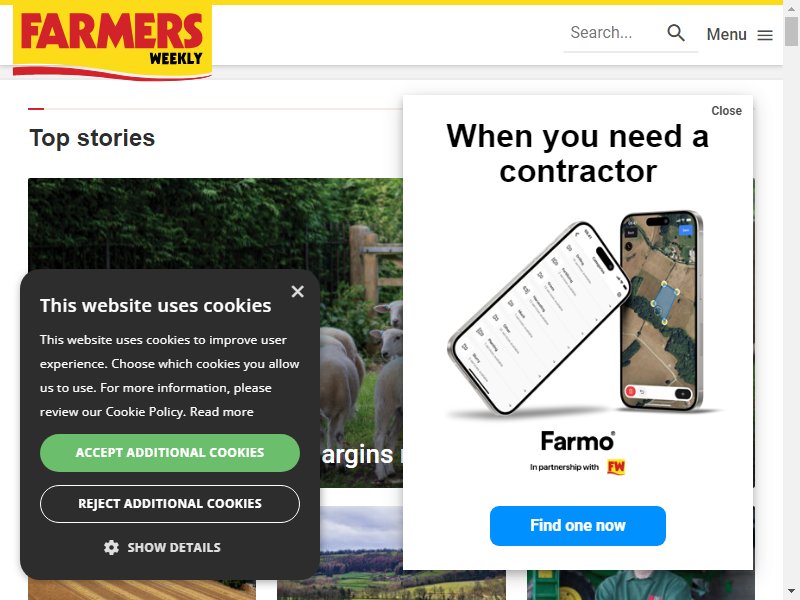Dismiss cookie banner with X icon
The height and width of the screenshot is (600, 800).
coord(297,291)
